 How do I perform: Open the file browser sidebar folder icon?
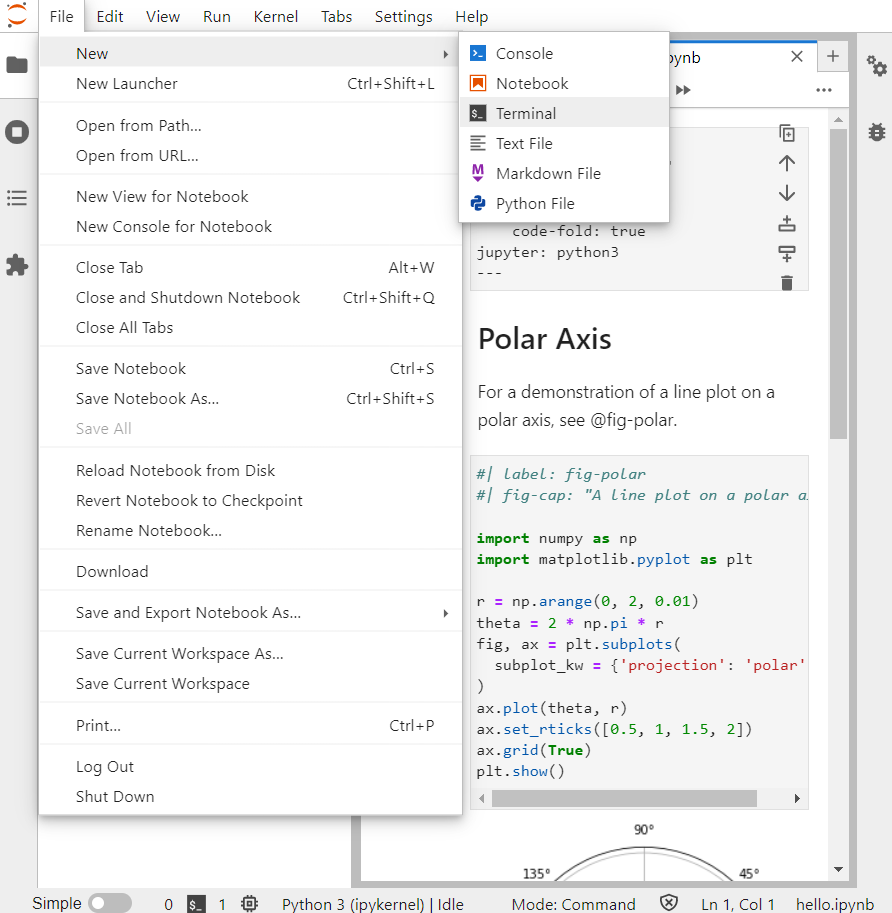coord(17,65)
